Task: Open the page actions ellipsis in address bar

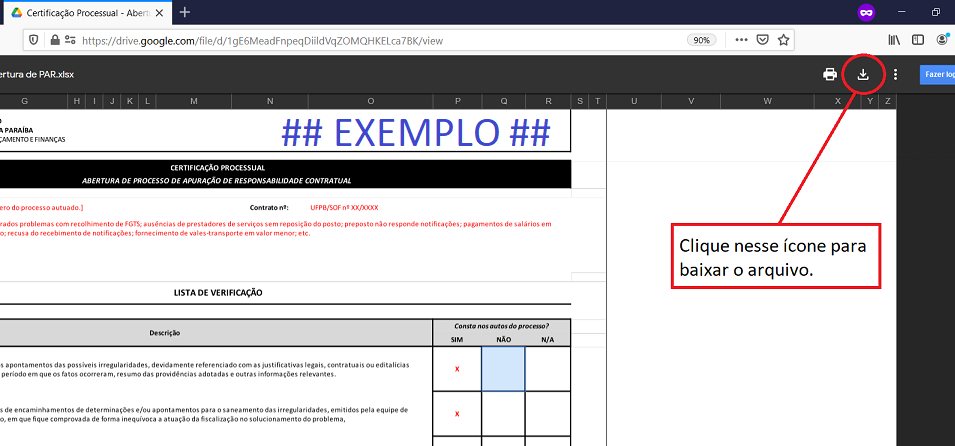Action: [740, 40]
